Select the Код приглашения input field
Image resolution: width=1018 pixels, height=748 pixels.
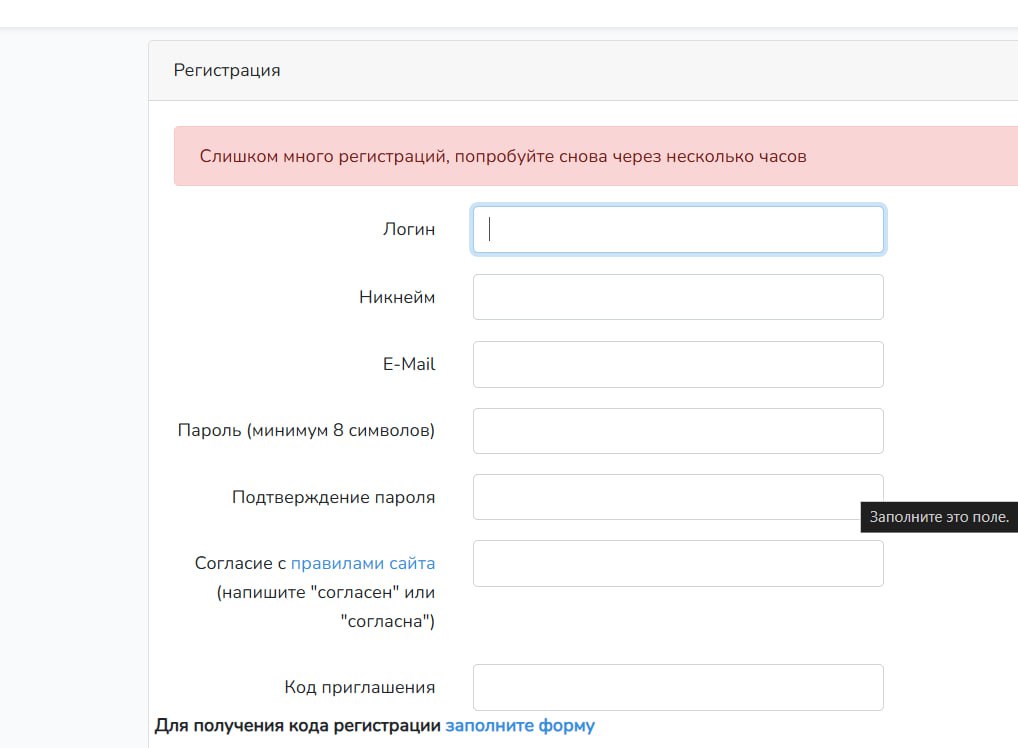677,687
